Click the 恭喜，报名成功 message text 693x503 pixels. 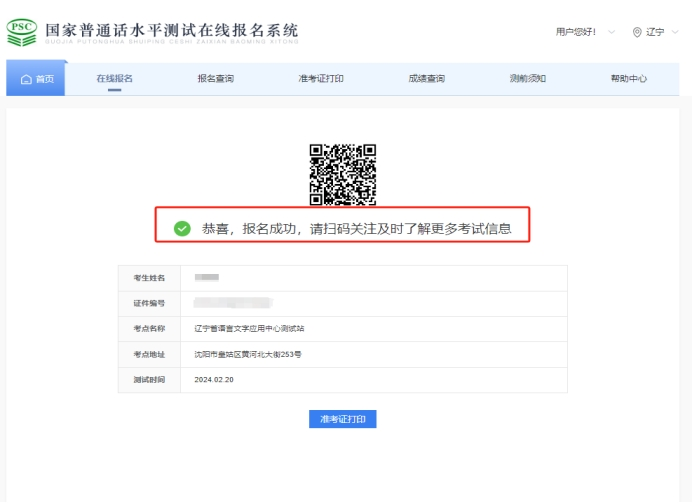click(x=356, y=229)
